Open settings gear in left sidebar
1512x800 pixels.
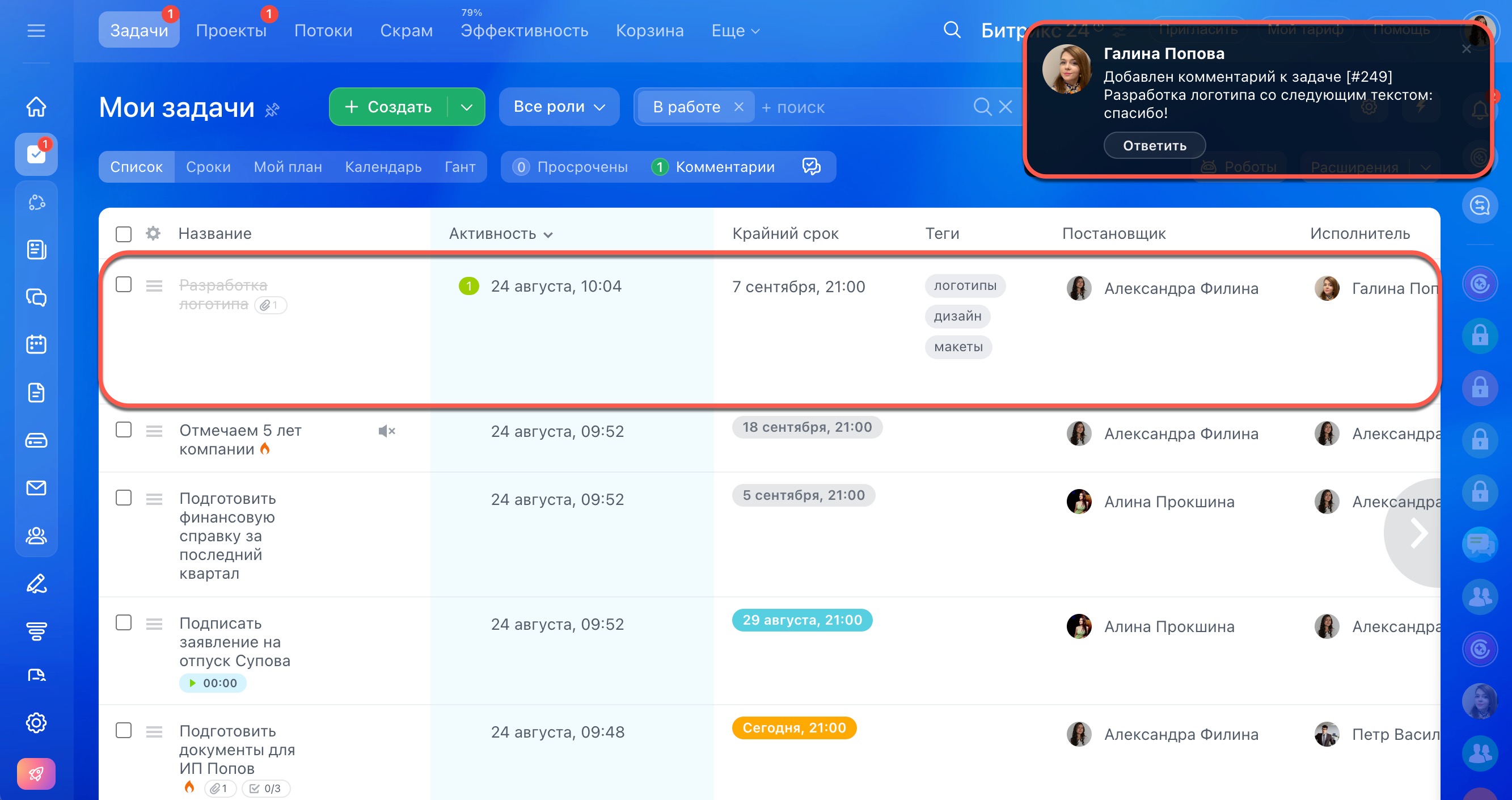[36, 722]
